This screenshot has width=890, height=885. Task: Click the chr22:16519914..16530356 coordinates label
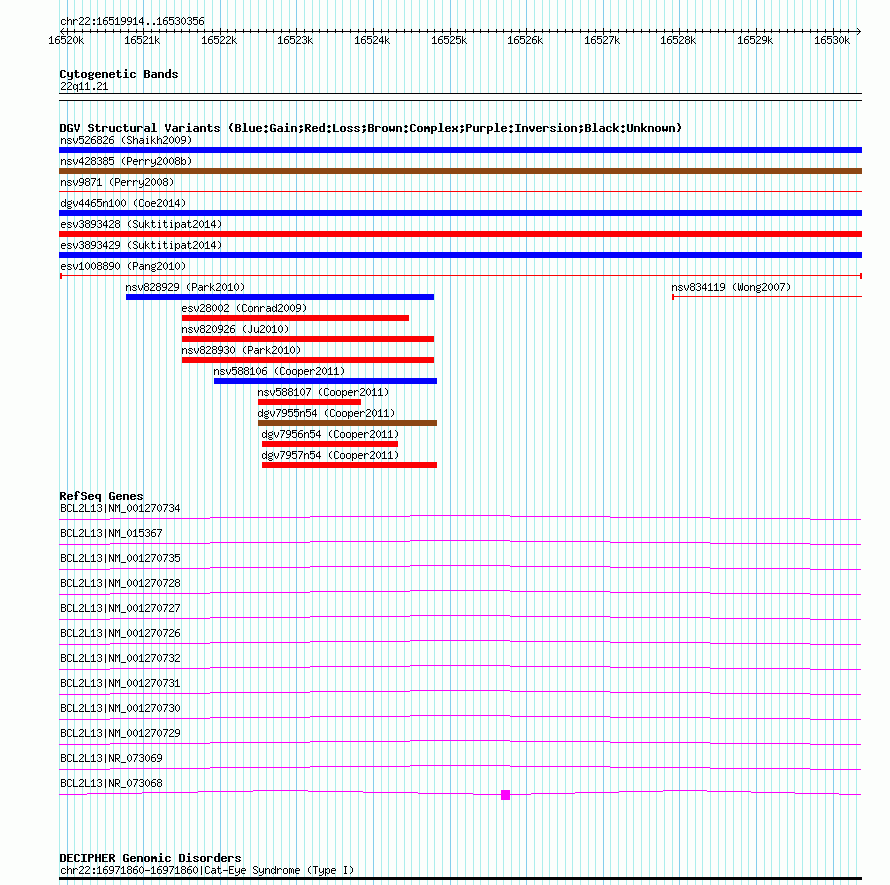point(132,21)
